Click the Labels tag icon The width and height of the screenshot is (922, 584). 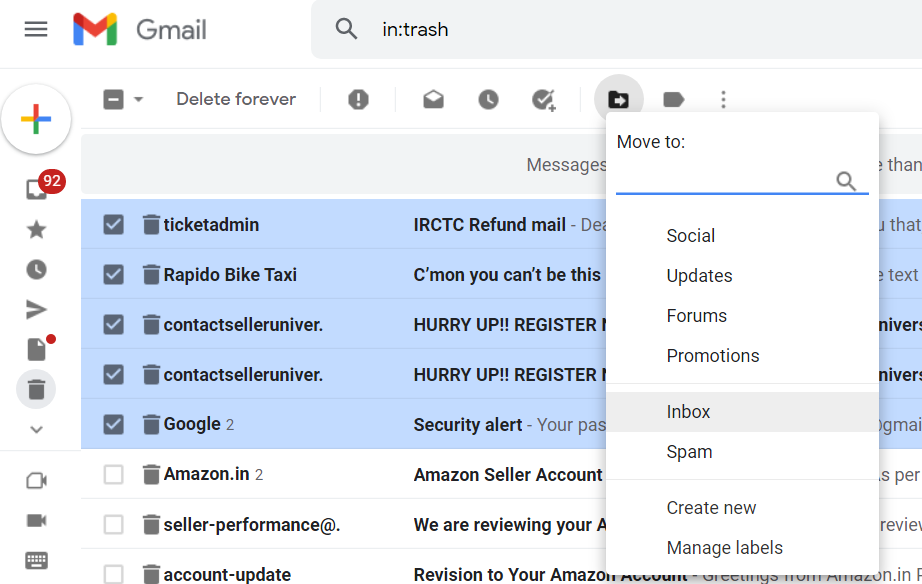click(673, 99)
